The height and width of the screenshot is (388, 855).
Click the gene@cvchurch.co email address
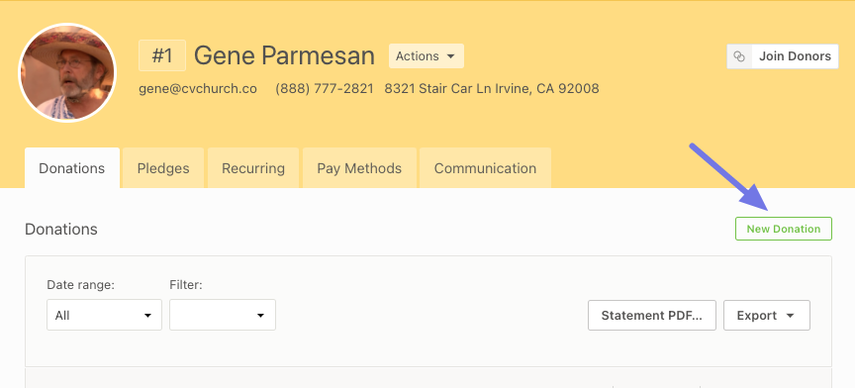click(198, 88)
